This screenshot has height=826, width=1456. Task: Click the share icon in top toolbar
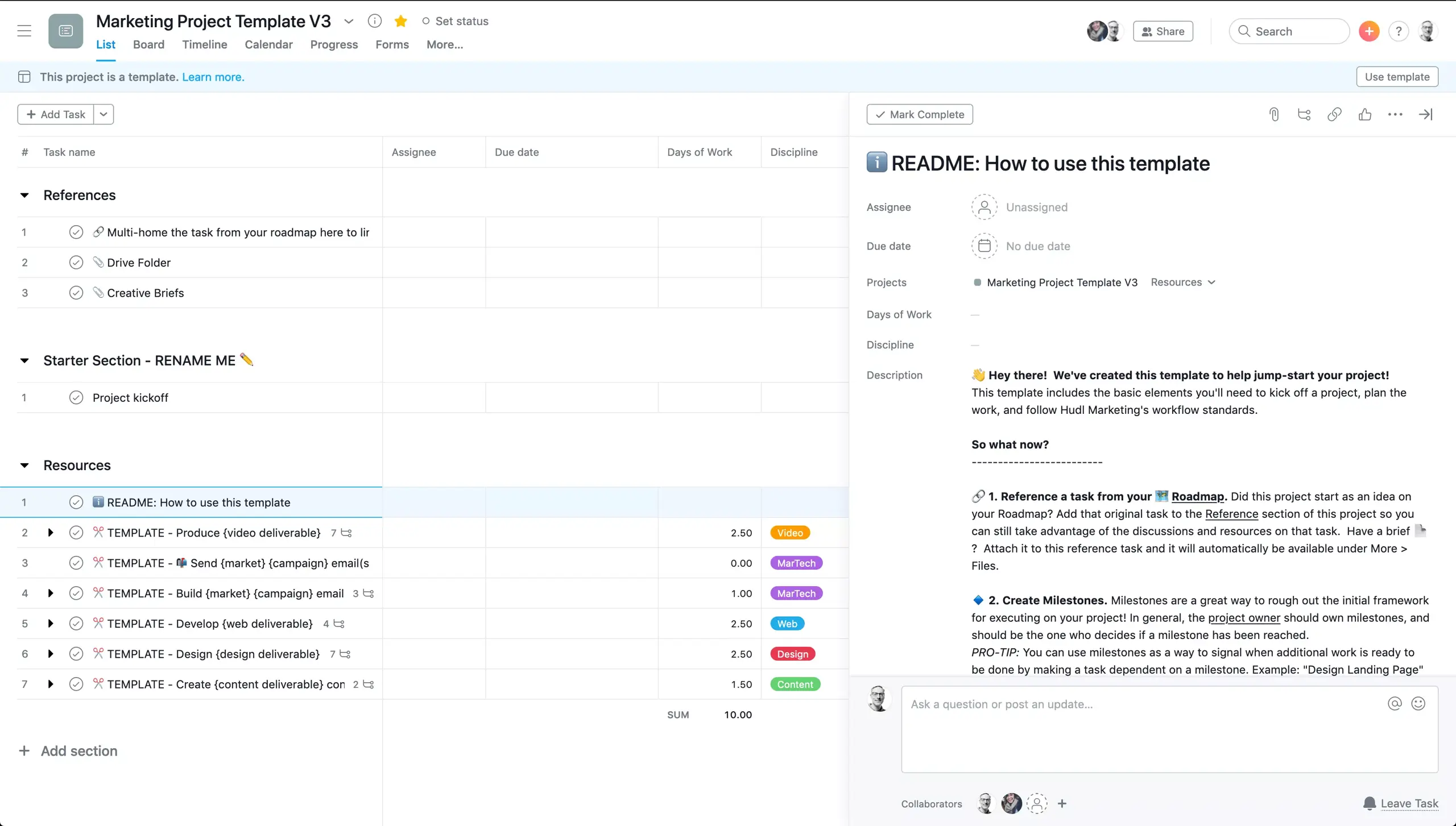click(1163, 30)
